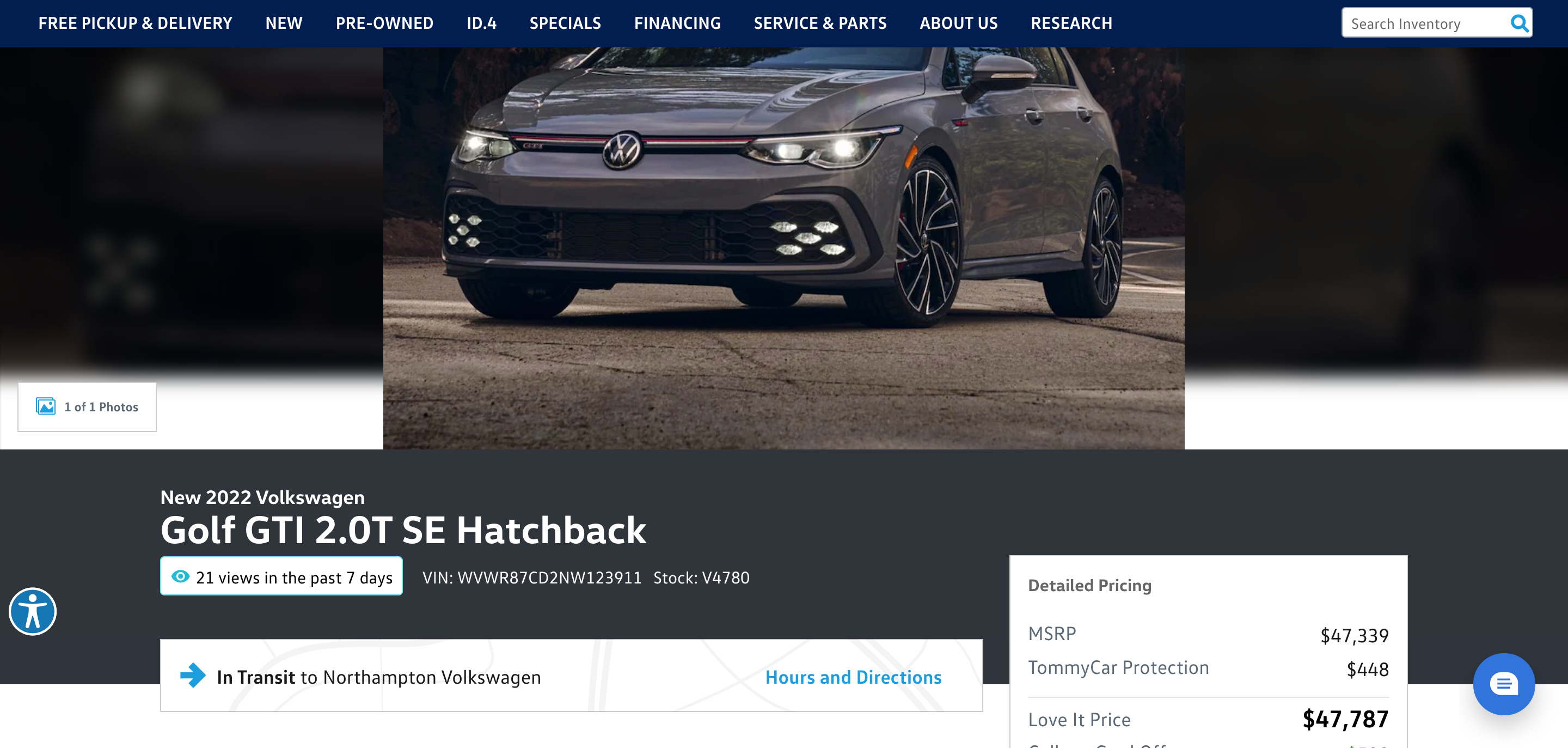The height and width of the screenshot is (748, 1568).
Task: Open the ID.4 menu item
Action: (481, 23)
